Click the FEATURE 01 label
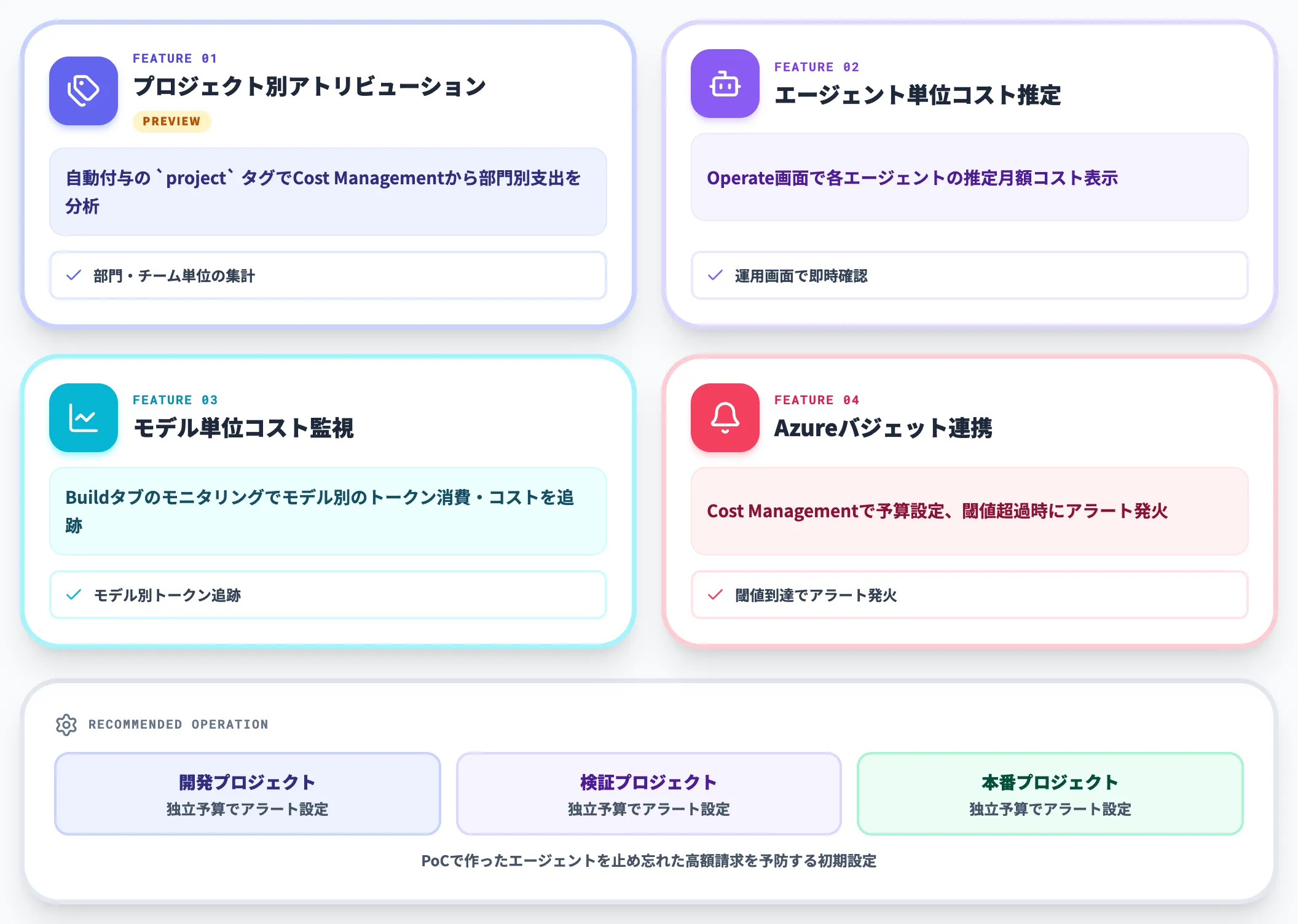The image size is (1298, 924). 175,58
